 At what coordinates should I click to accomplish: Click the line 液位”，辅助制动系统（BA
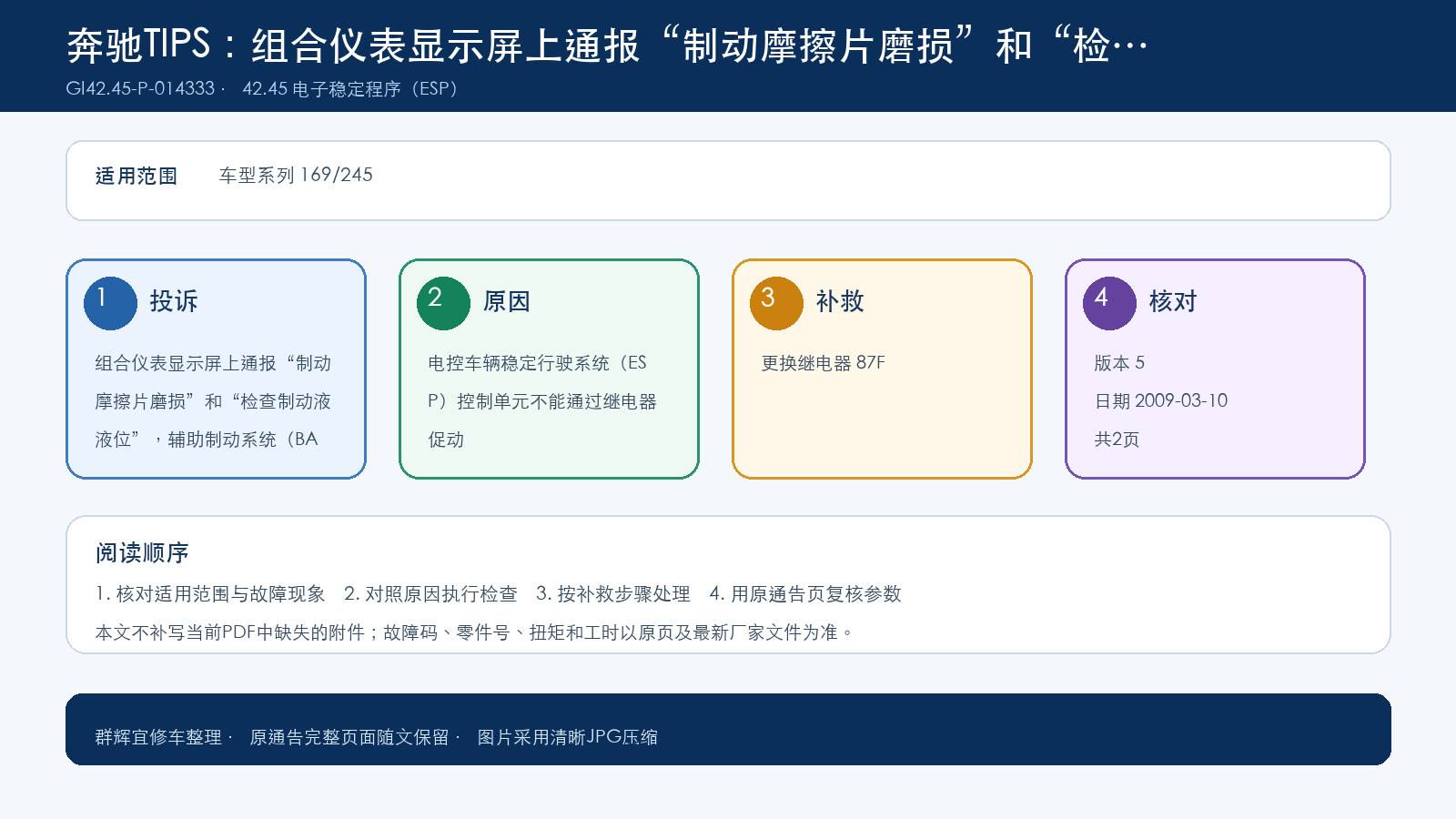[207, 440]
